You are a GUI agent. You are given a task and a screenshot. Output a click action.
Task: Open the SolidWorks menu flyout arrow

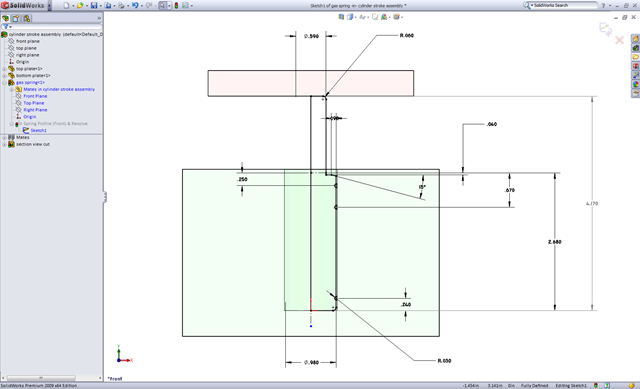point(49,5)
